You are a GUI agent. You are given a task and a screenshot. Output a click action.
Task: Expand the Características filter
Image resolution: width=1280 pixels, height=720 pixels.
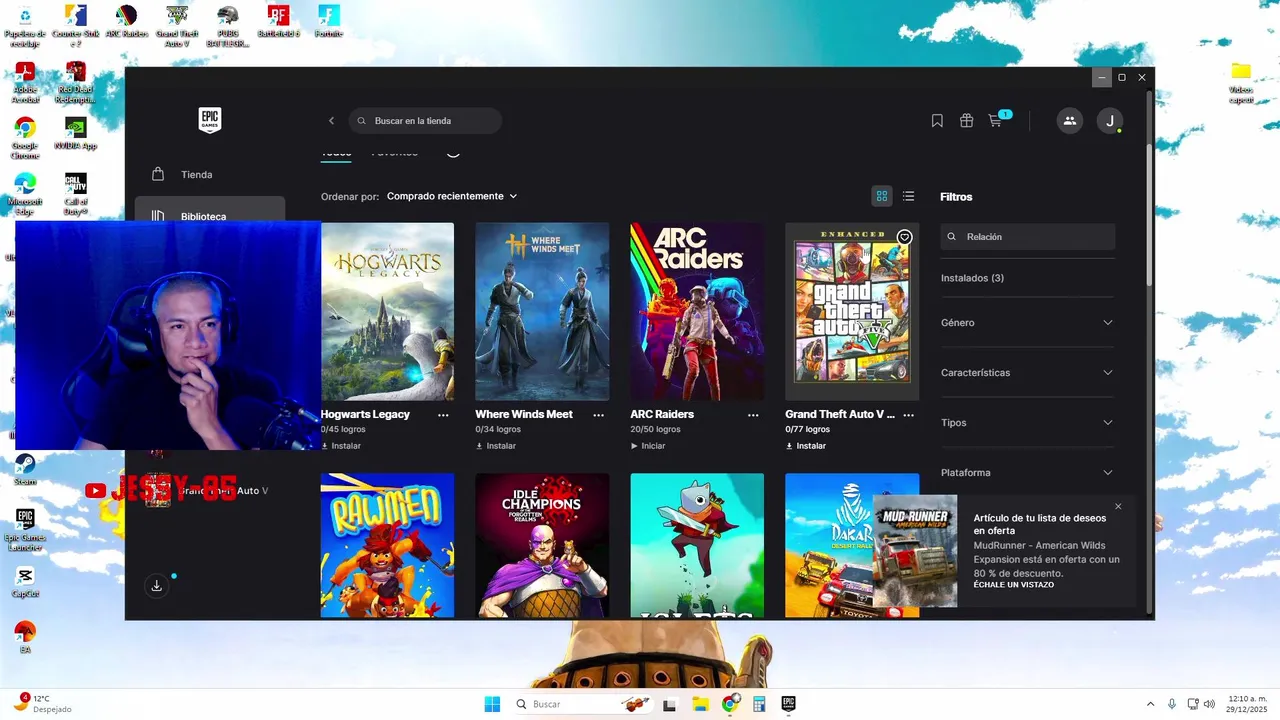[x=1027, y=372]
